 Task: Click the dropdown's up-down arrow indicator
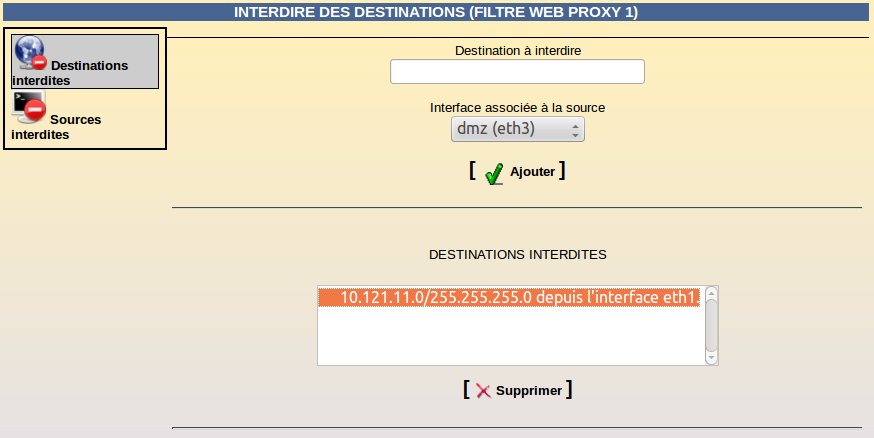click(x=575, y=130)
